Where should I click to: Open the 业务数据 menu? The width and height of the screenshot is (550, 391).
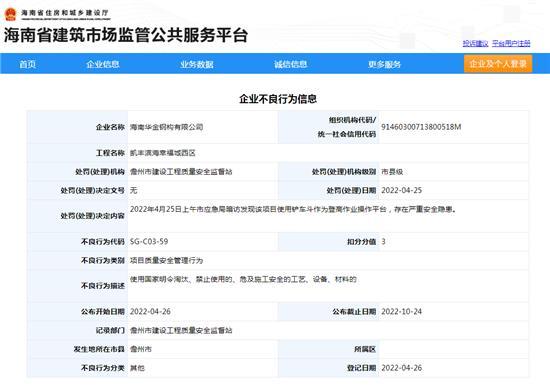pyautogui.click(x=197, y=64)
